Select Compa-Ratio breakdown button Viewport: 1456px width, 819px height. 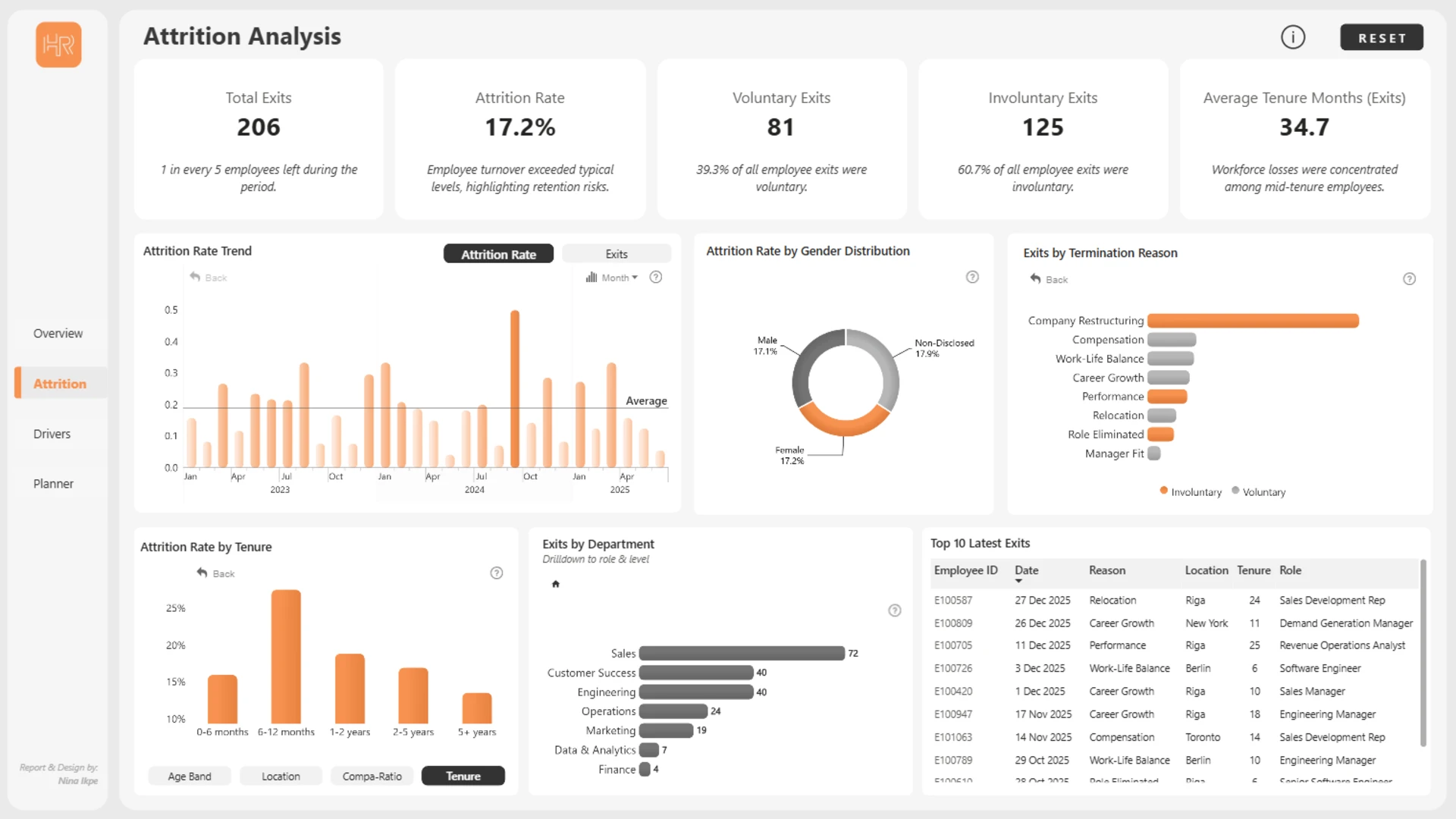pos(372,776)
